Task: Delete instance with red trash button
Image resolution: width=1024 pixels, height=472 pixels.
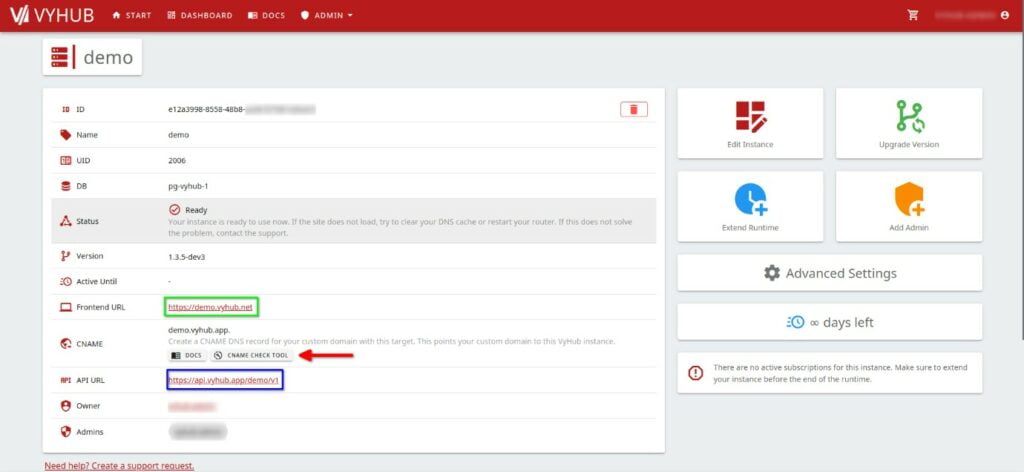Action: [x=633, y=110]
